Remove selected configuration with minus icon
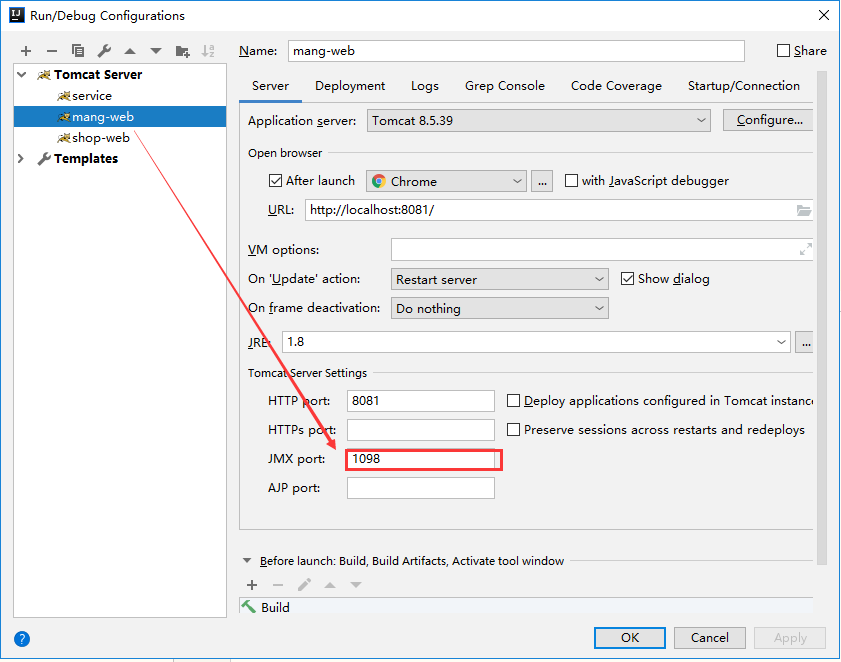841x662 pixels. tap(52, 51)
